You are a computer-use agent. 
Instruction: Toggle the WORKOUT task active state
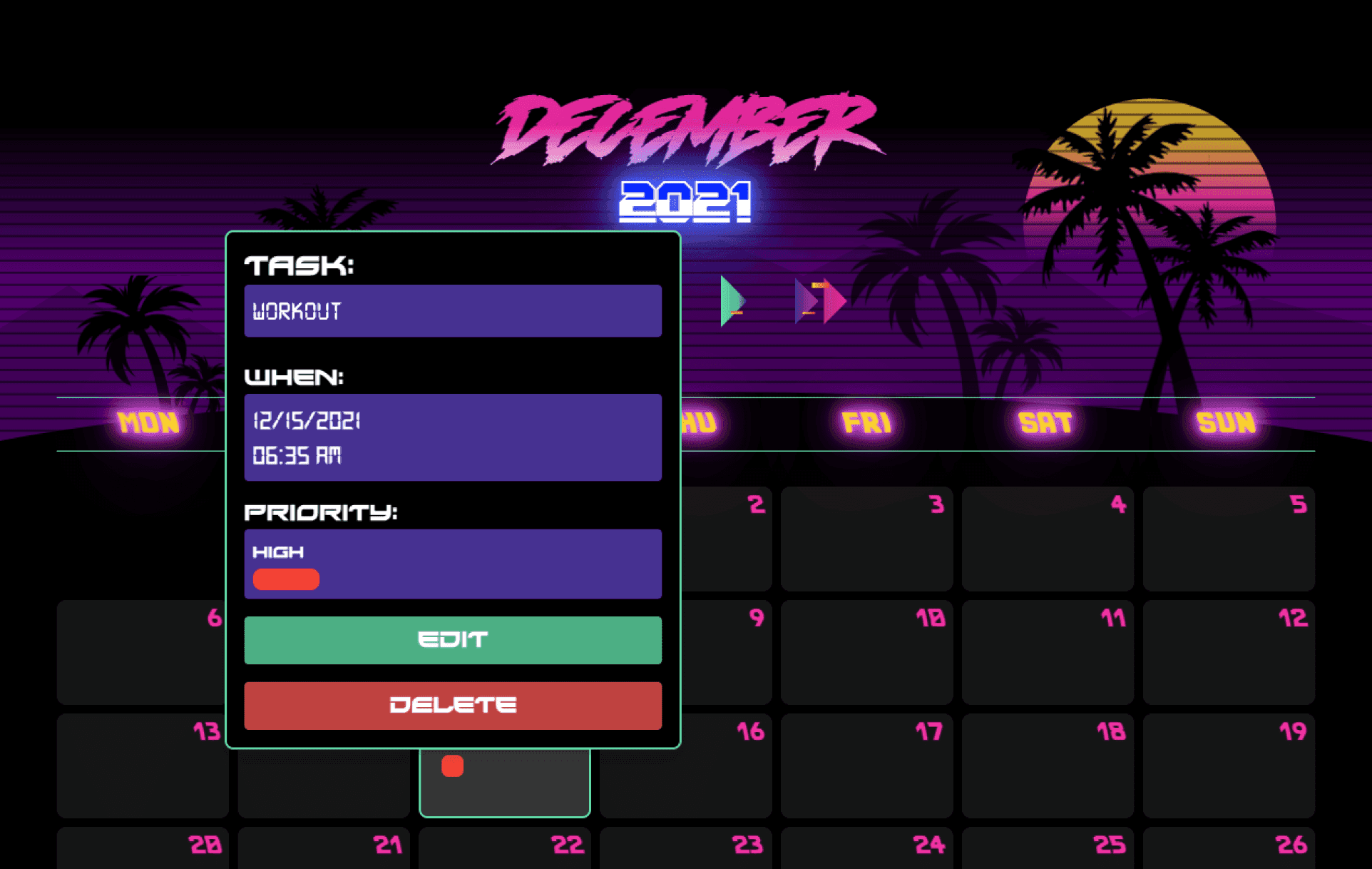click(451, 766)
